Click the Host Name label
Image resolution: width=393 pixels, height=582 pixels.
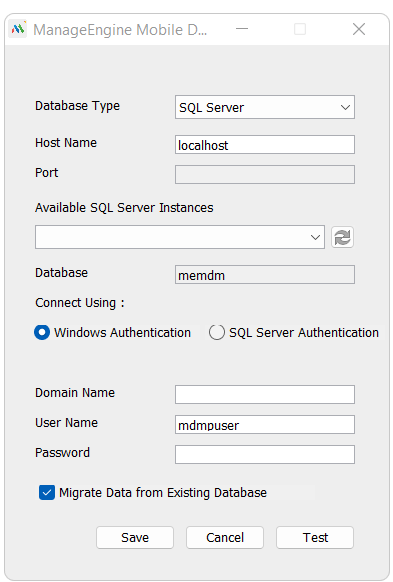(x=66, y=143)
